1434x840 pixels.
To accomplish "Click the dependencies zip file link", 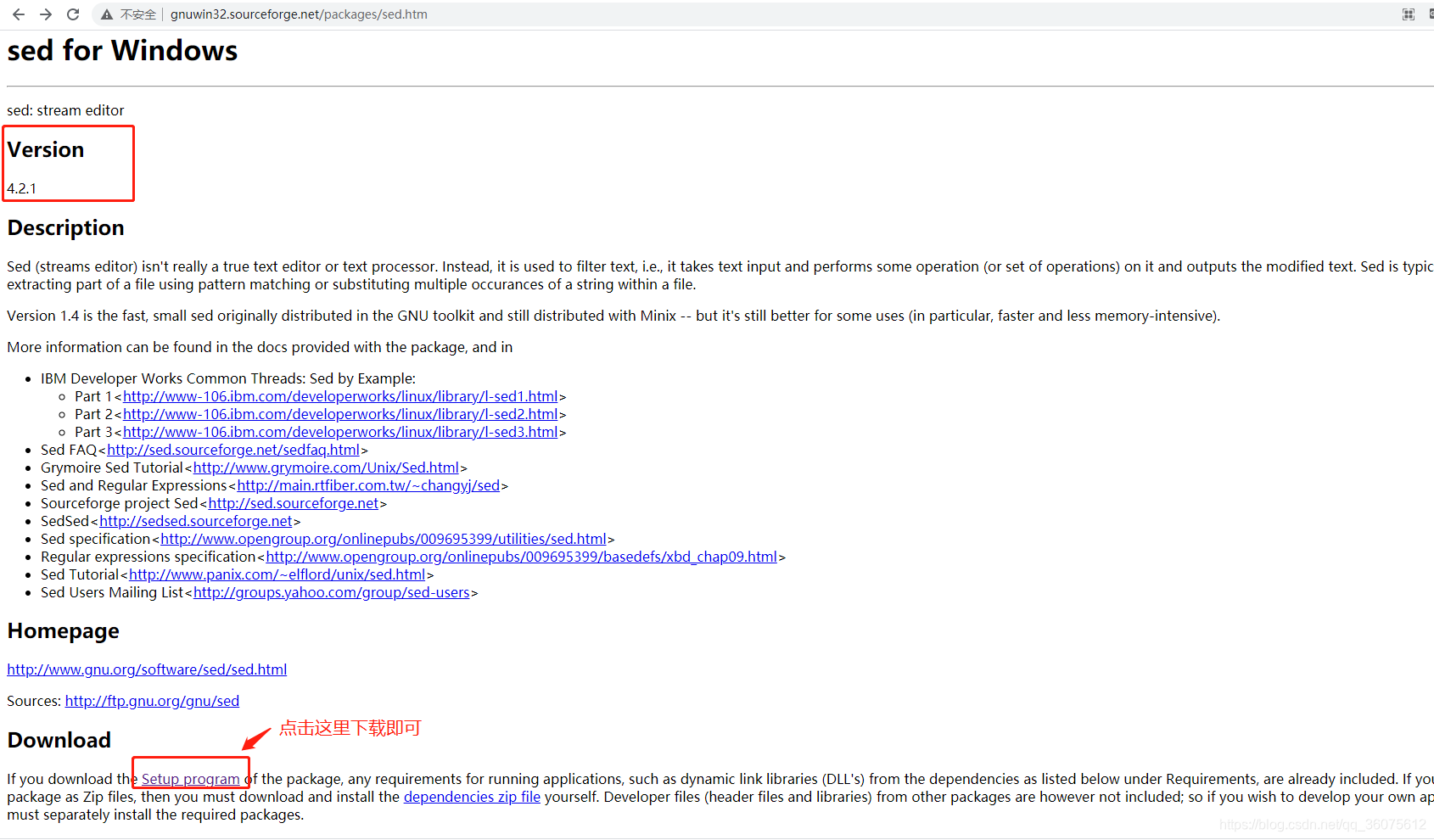I will pos(472,797).
